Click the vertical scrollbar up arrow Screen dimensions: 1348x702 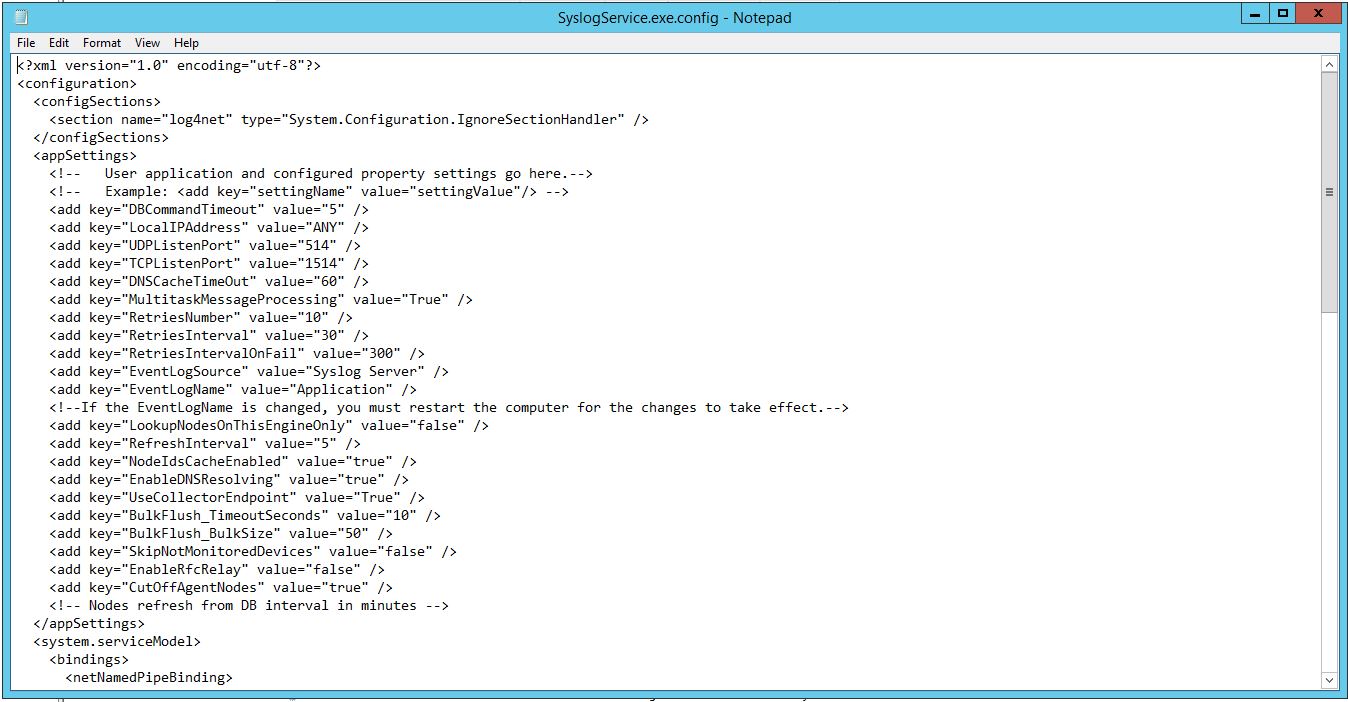[x=1330, y=63]
